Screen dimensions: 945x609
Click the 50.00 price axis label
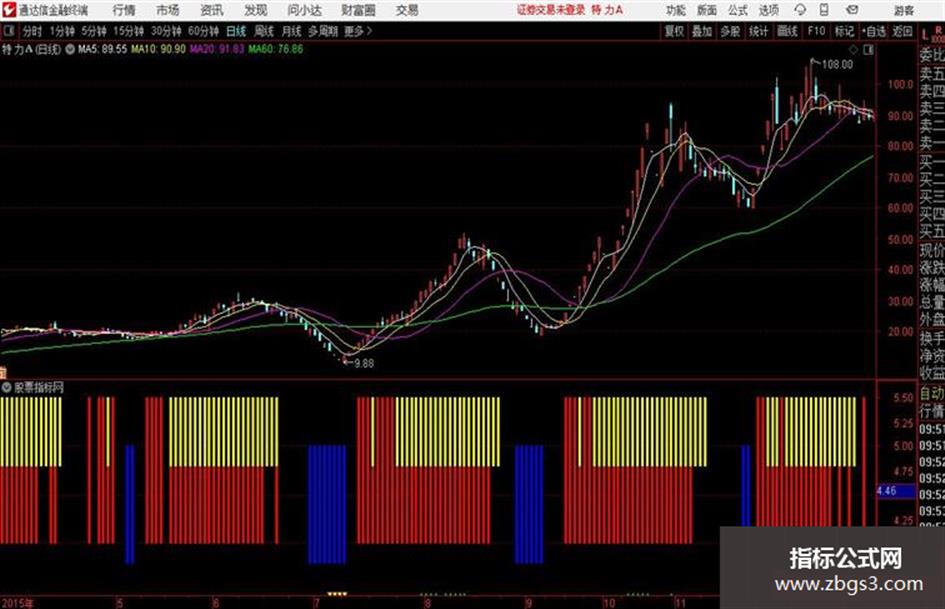[x=900, y=239]
